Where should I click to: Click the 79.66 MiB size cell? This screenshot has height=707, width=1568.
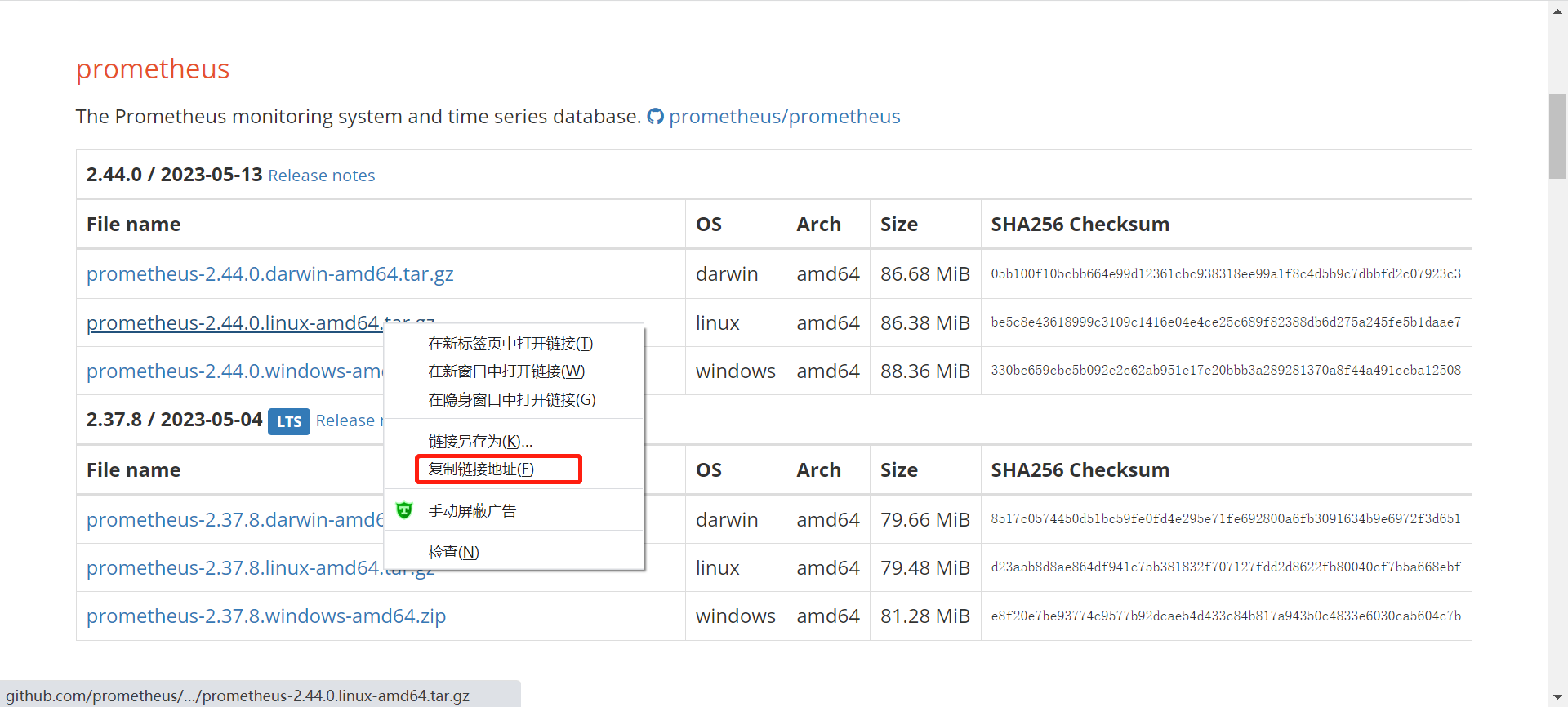pyautogui.click(x=925, y=520)
